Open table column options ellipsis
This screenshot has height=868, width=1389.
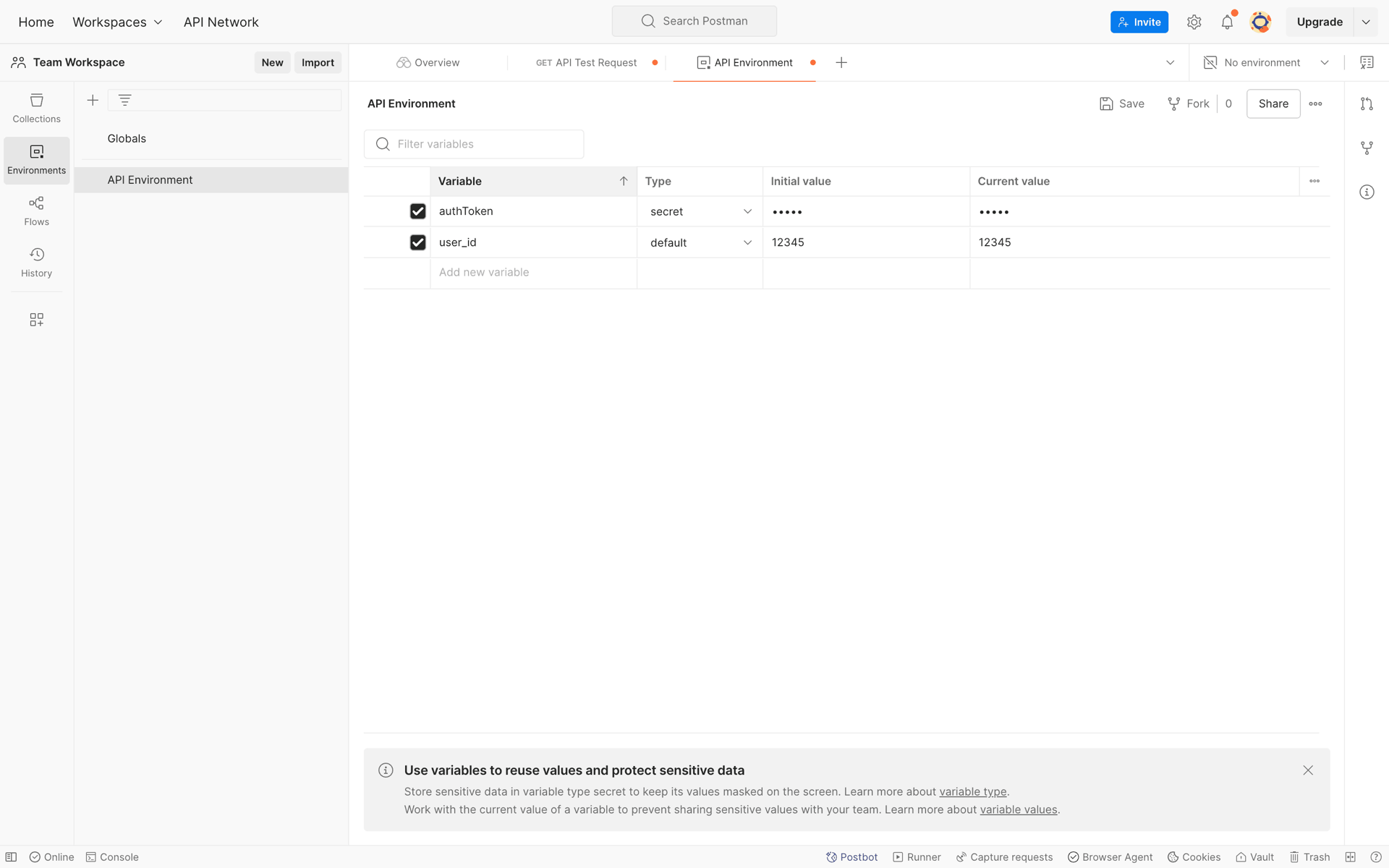1314,181
